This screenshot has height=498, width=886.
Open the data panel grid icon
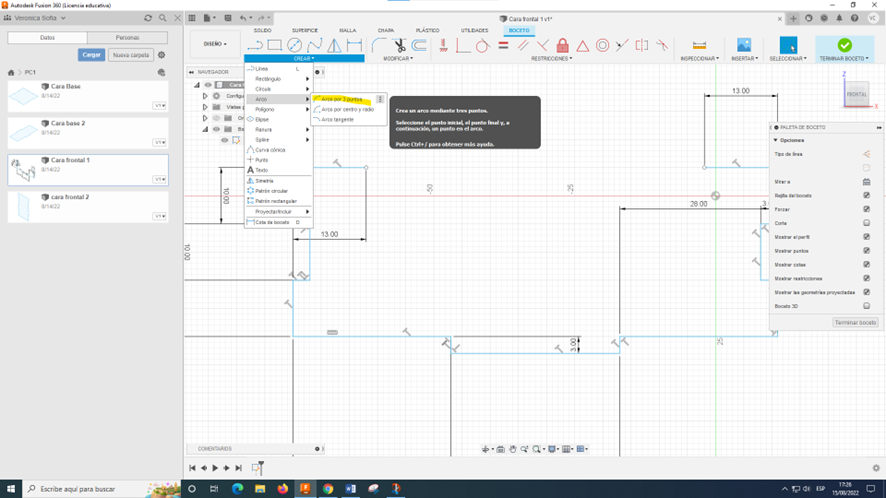(192, 18)
